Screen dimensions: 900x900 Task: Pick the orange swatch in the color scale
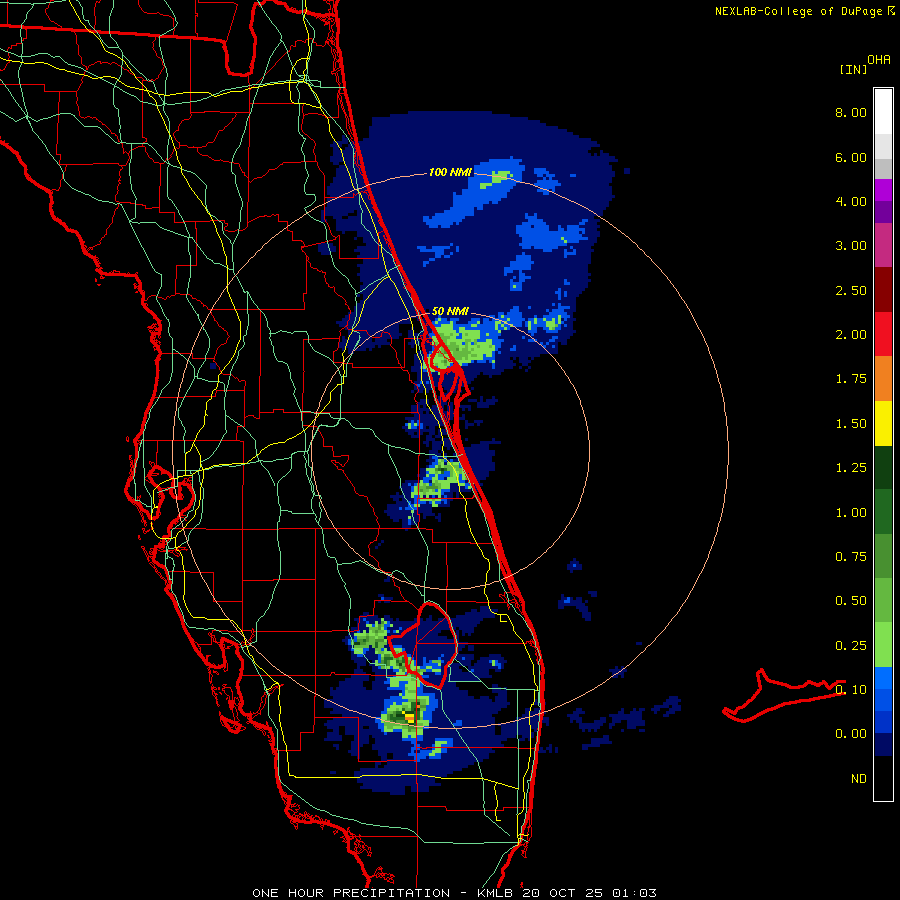(883, 379)
